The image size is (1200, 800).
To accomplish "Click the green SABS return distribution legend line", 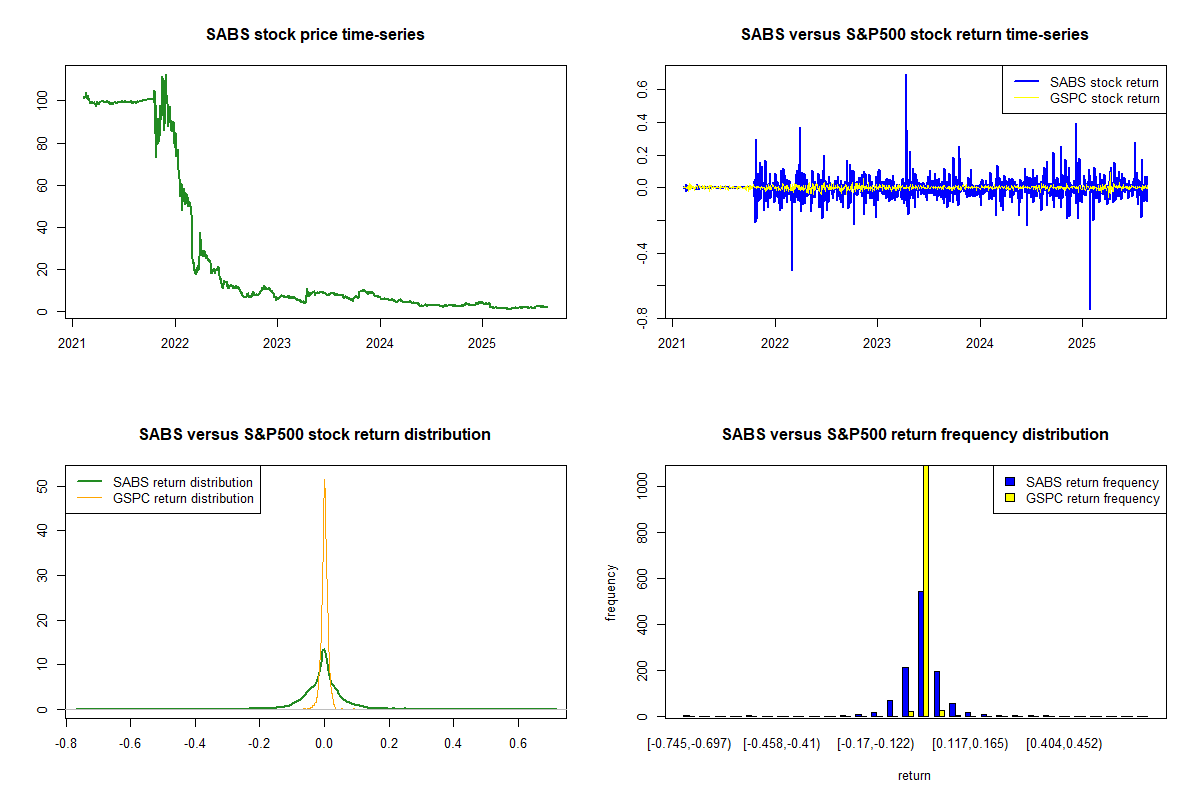I will tap(88, 482).
